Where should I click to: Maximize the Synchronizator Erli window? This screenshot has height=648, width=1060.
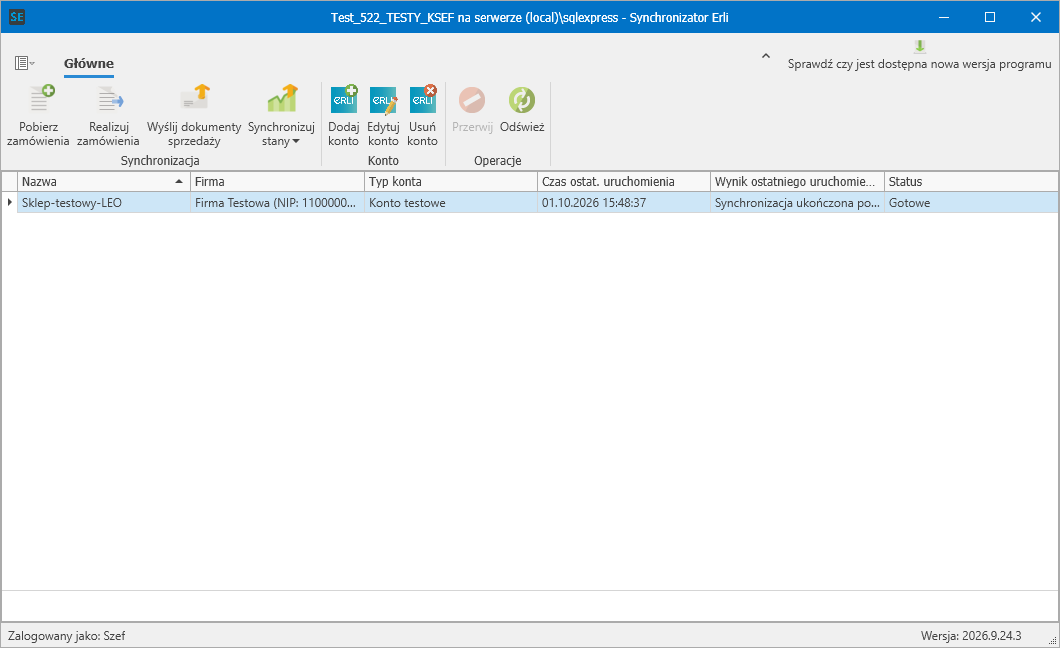(x=990, y=17)
